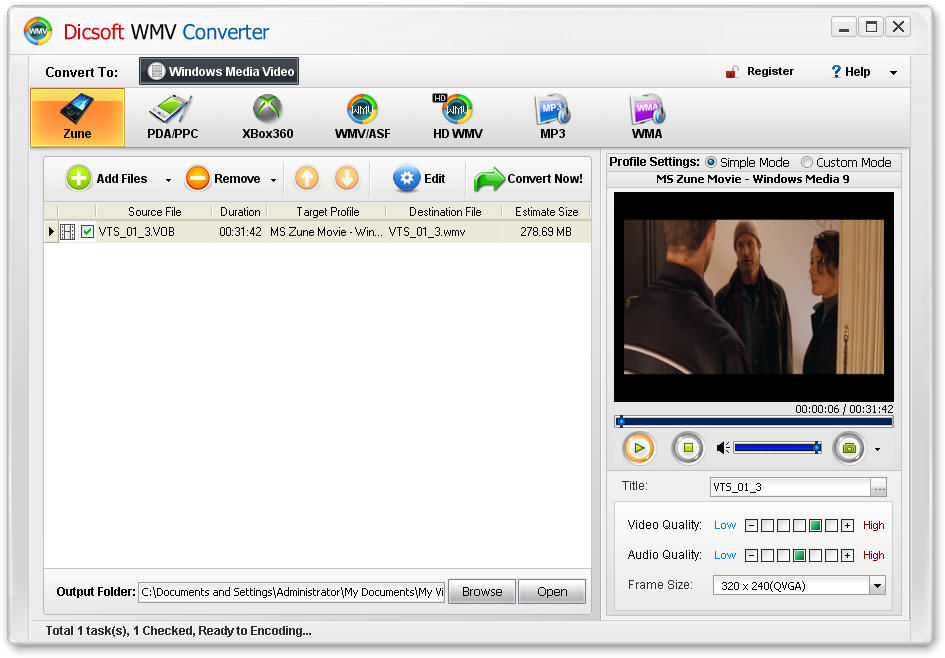Click High label for Audio Quality
This screenshot has height=658, width=945.
pyautogui.click(x=873, y=556)
